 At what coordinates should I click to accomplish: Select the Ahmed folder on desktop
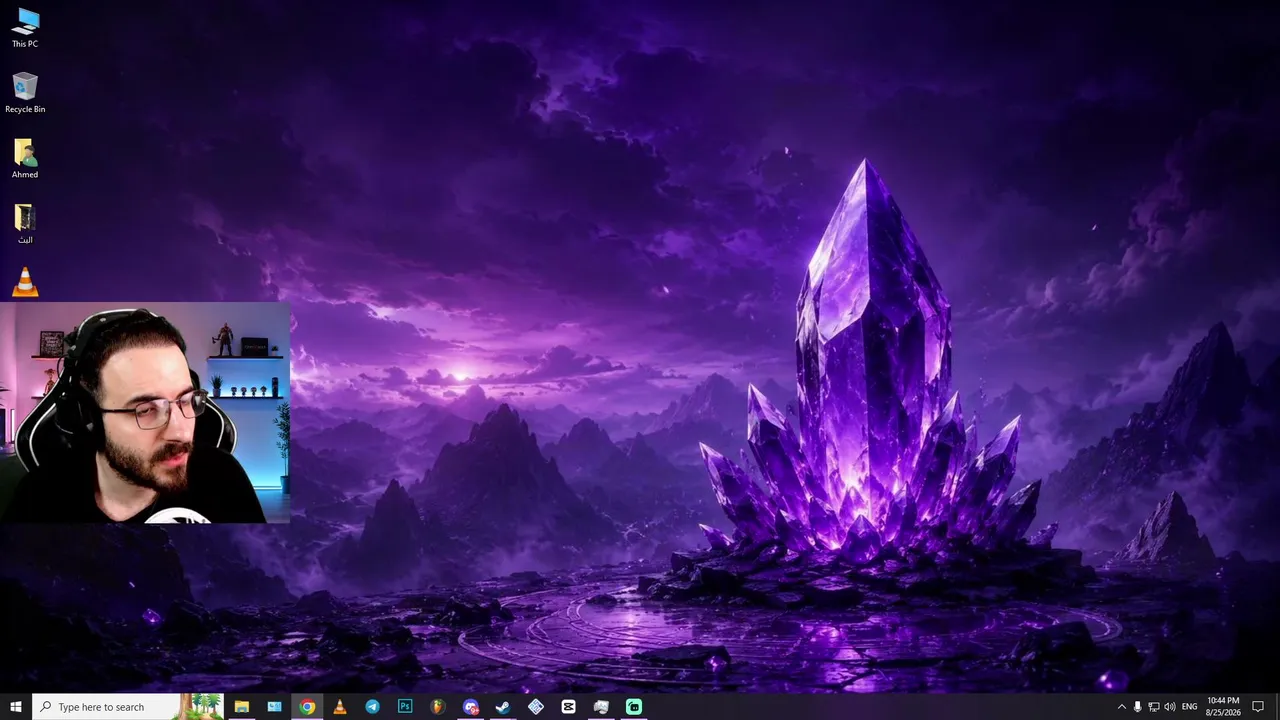(x=25, y=158)
